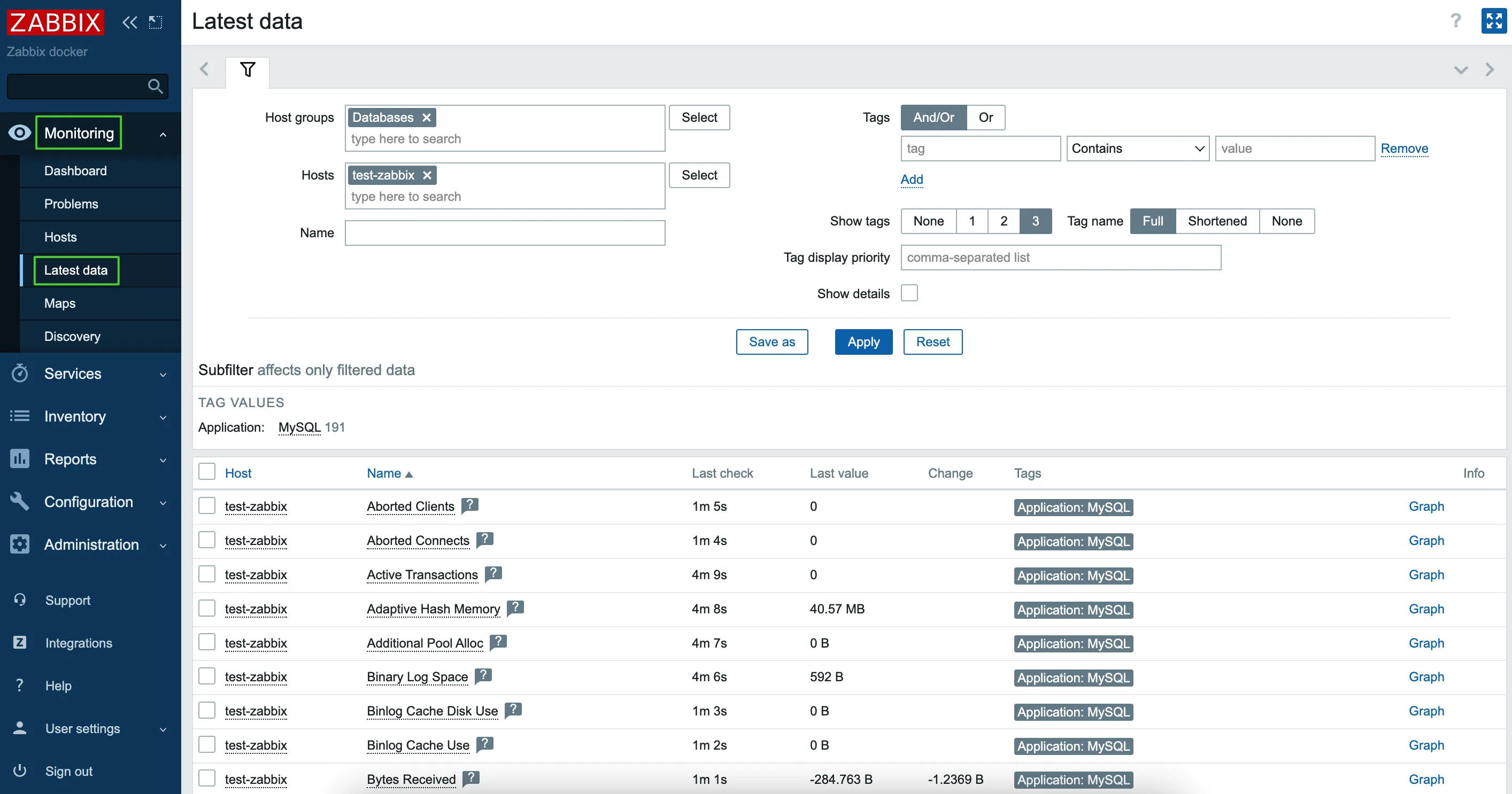
Task: Click the Services stopwatch icon
Action: pyautogui.click(x=19, y=373)
